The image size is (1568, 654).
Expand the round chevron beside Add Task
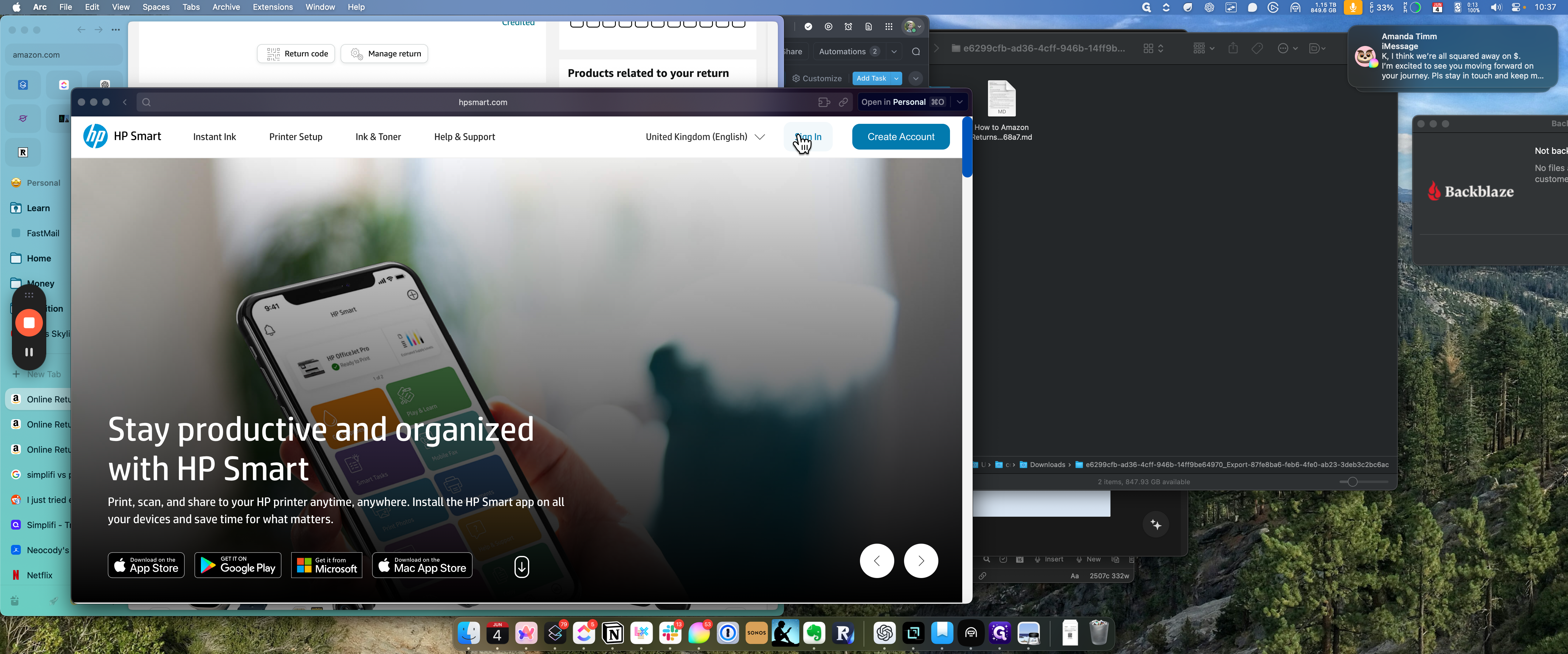(915, 78)
